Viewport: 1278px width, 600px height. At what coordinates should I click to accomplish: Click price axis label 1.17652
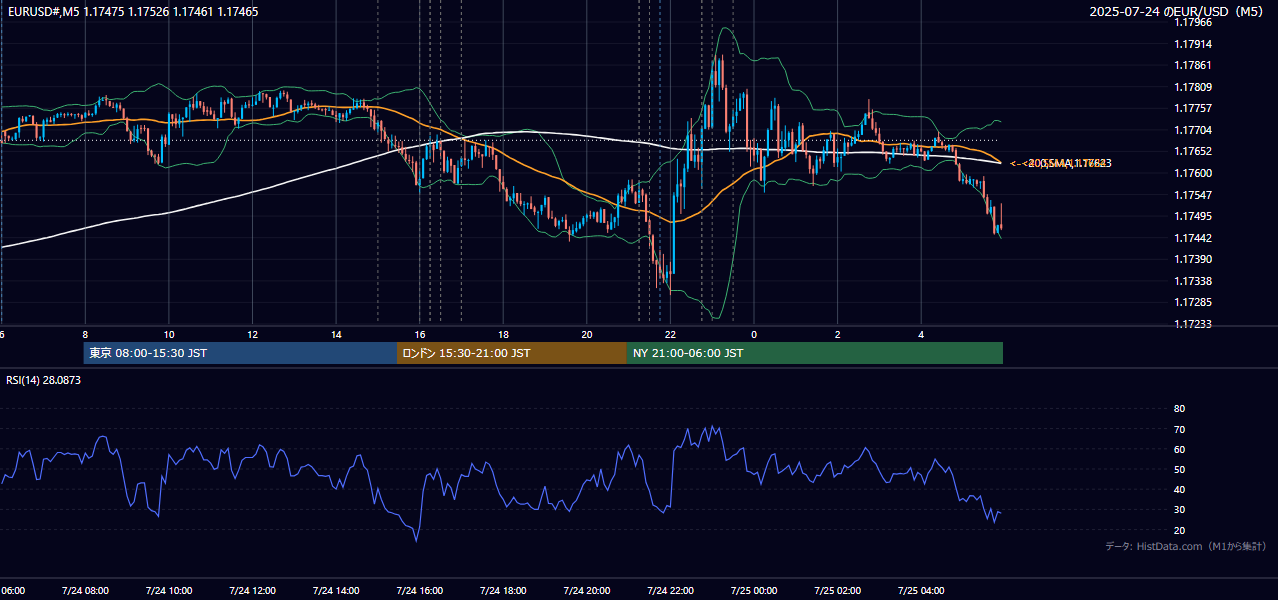tap(1192, 151)
